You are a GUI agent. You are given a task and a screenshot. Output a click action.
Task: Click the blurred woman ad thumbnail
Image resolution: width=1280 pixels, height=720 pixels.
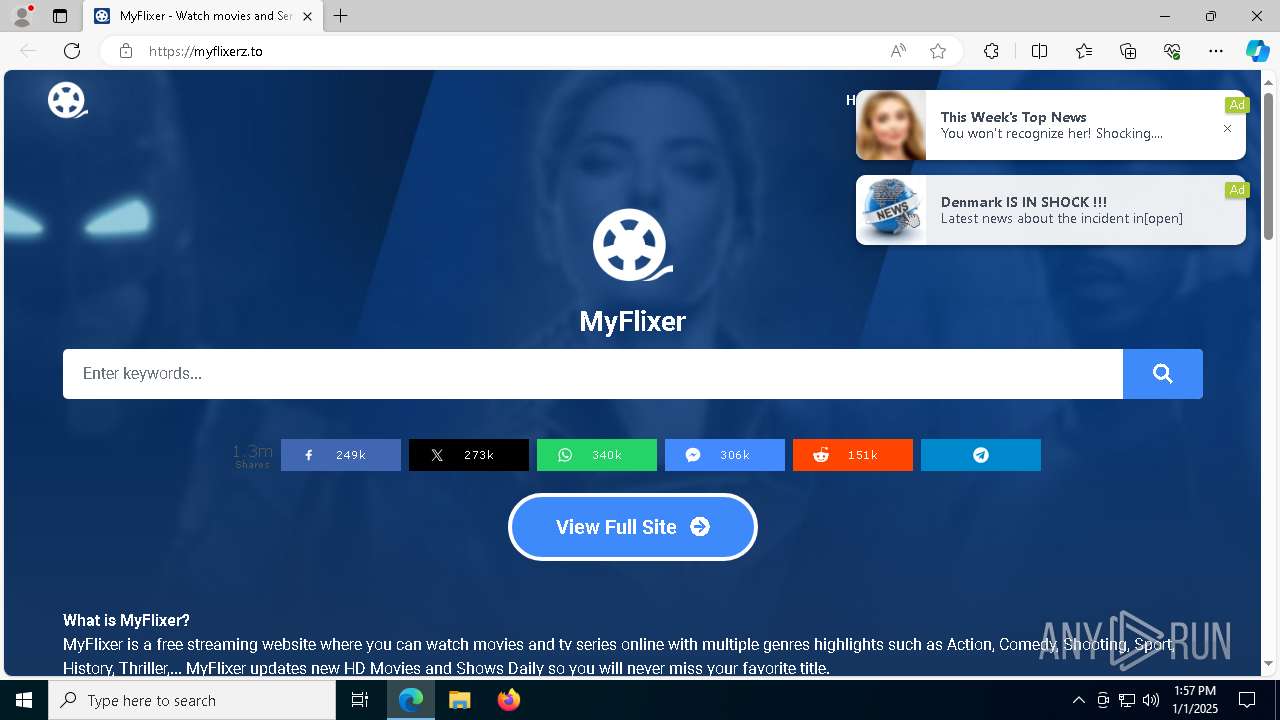[891, 125]
